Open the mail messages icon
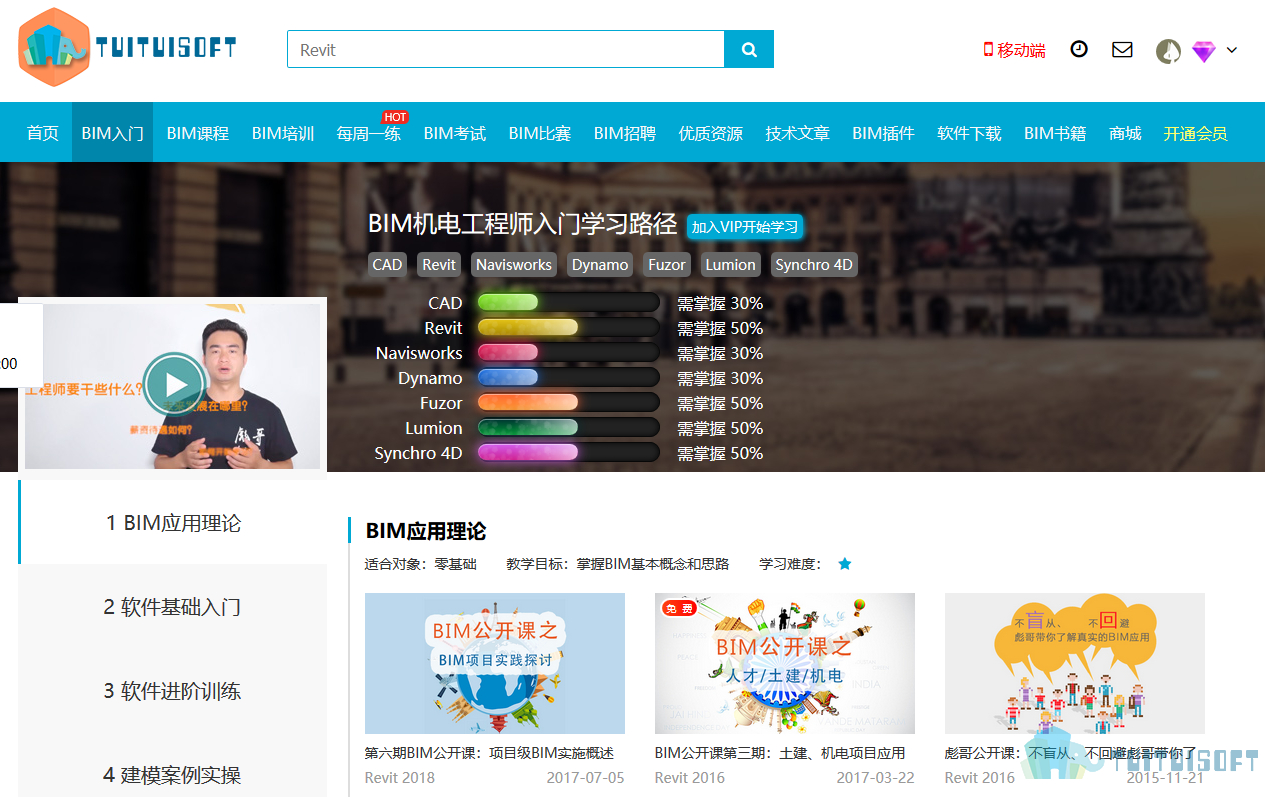The image size is (1265, 797). coord(1122,49)
